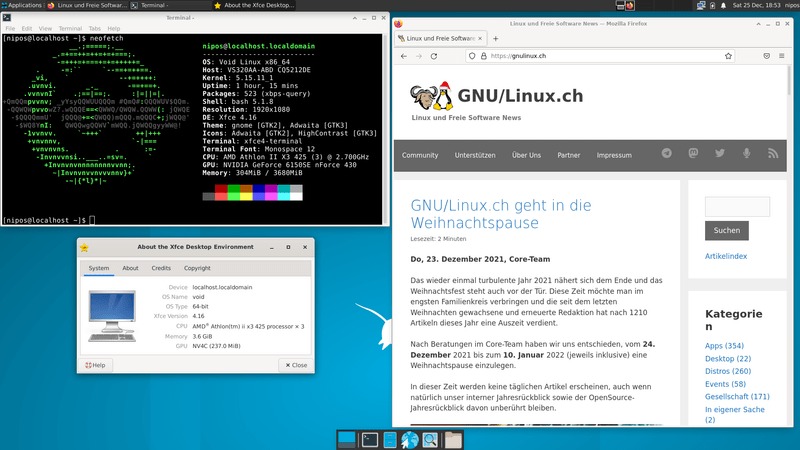Screen dimensions: 800x450
Task: Open Community navigation link
Action: click(x=420, y=155)
